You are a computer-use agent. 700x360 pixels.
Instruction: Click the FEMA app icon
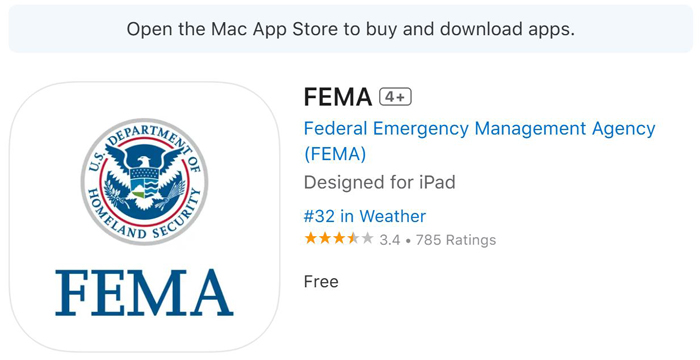144,217
